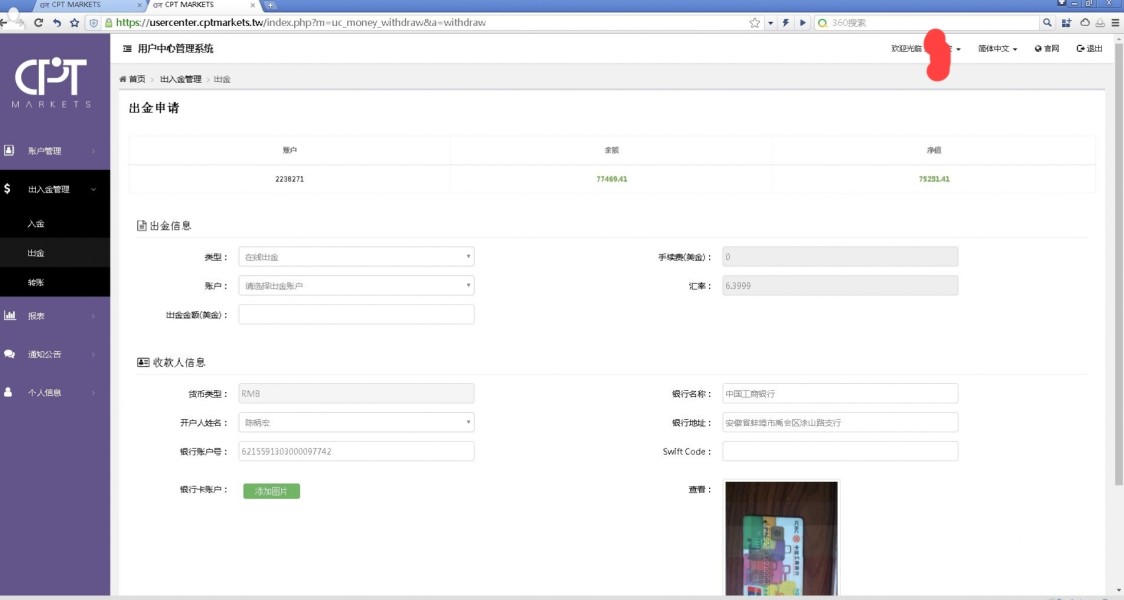1124x600 pixels.
Task: Click the 首页 breadcrumb link
Action: [137, 79]
